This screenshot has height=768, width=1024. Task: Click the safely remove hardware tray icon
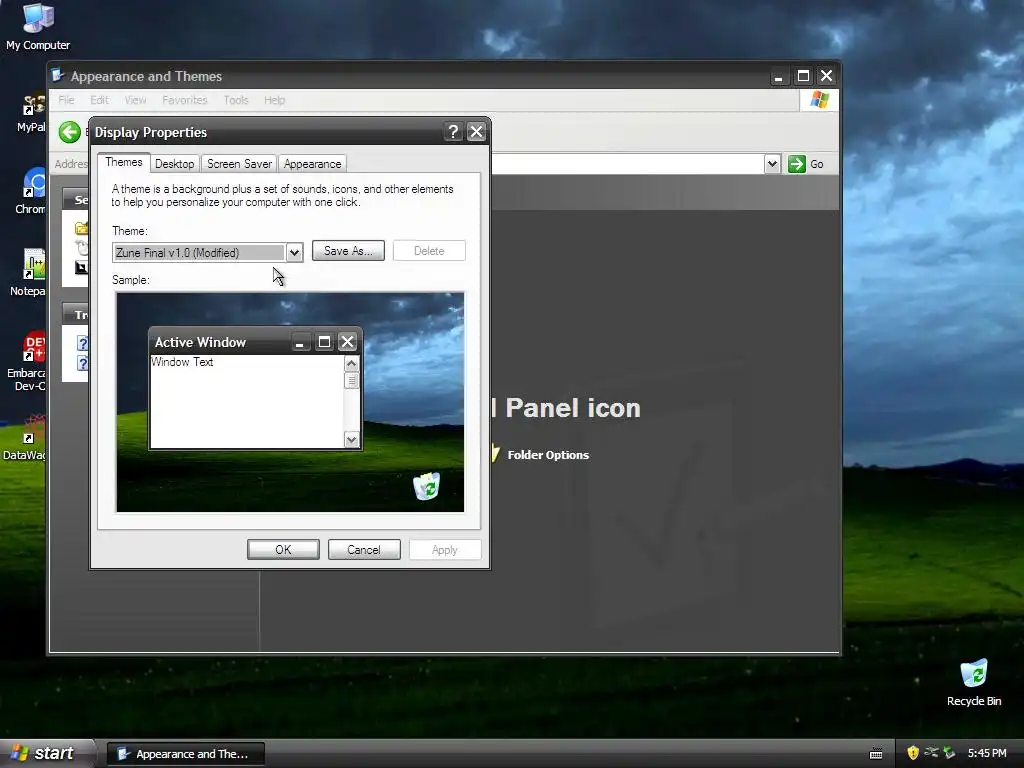tap(950, 753)
